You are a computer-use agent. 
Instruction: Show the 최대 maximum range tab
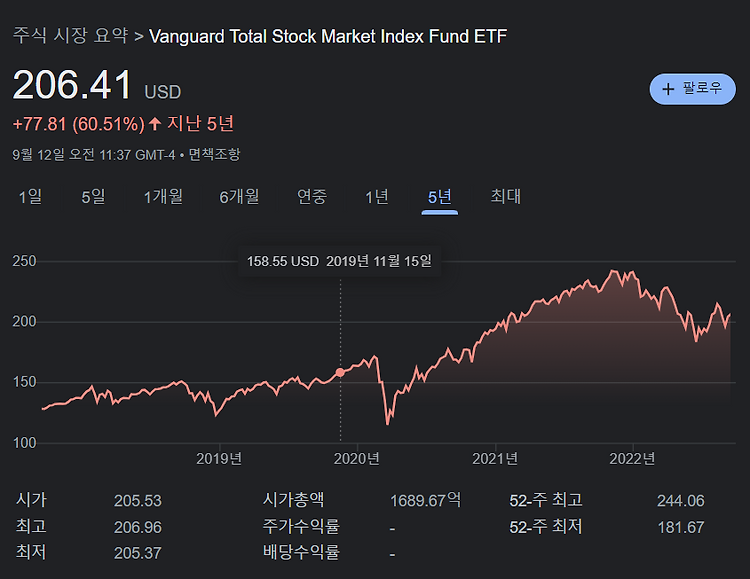tap(506, 197)
